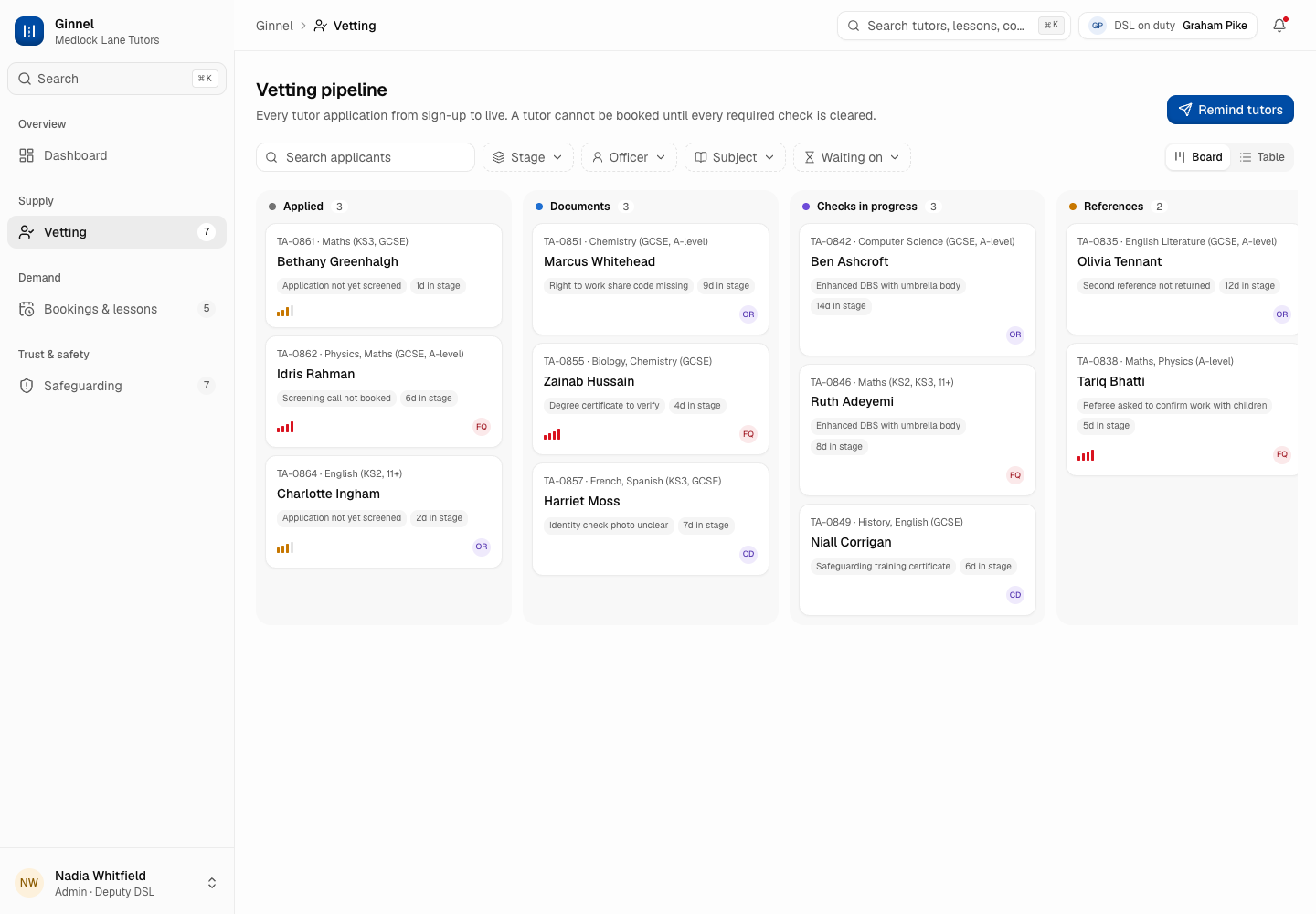Click the top Search tutors, lessons field
The width and height of the screenshot is (1316, 914).
954,26
